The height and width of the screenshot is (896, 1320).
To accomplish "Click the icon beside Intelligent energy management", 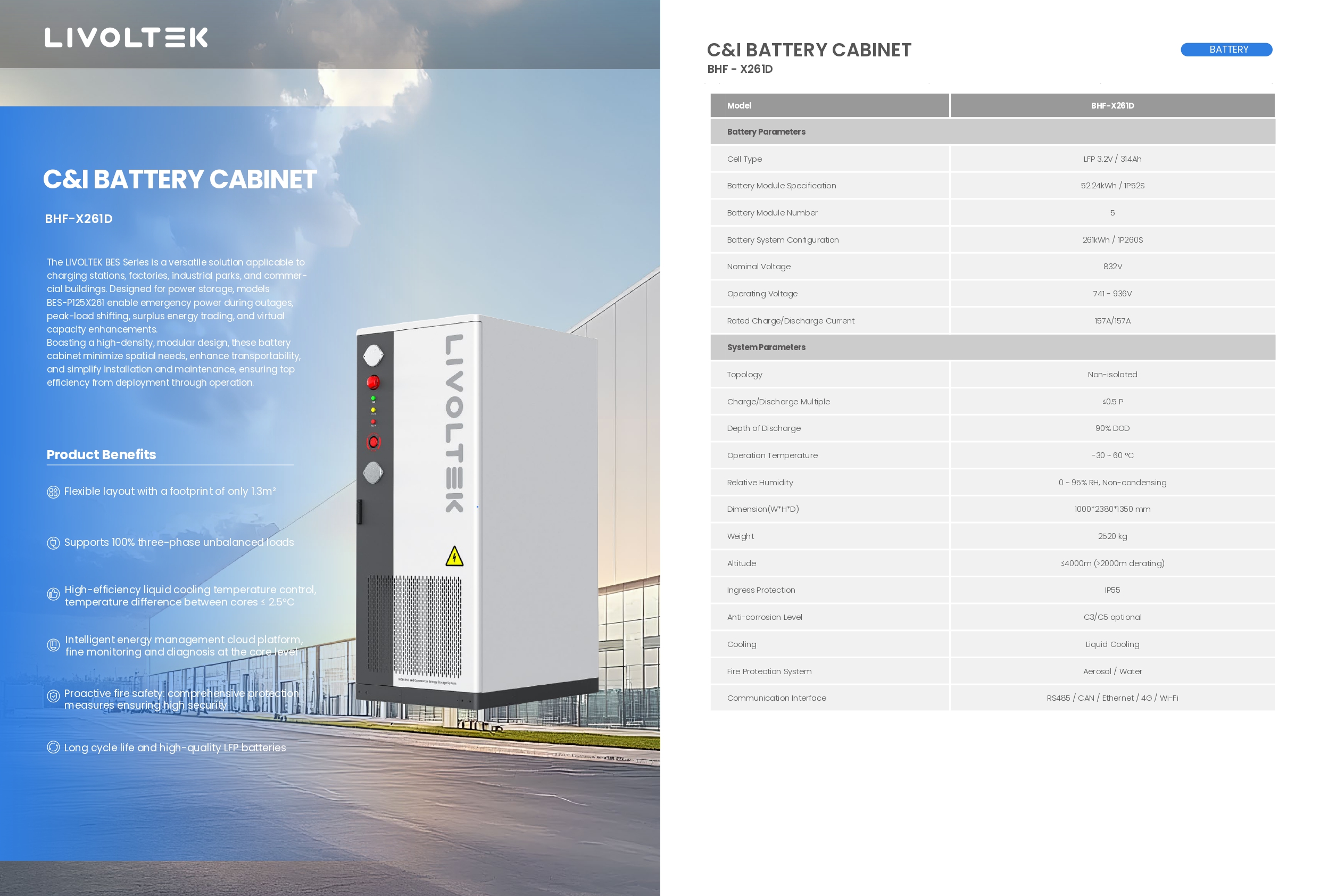I will 53,645.
